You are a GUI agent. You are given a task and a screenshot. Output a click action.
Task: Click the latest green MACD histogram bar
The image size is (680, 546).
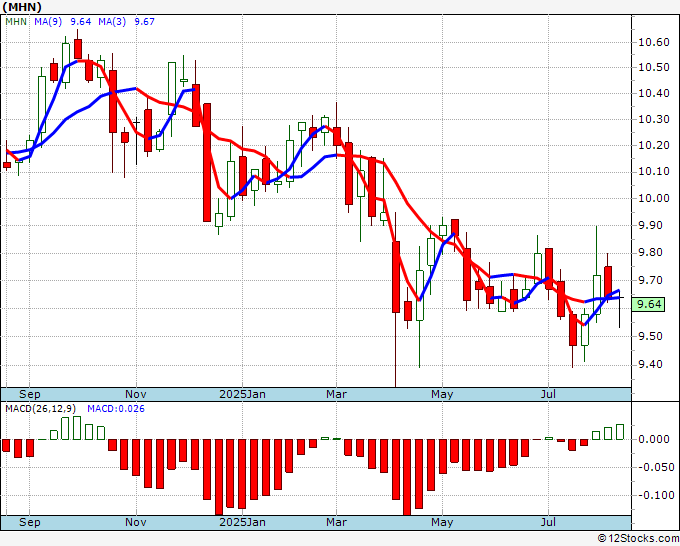pyautogui.click(x=620, y=432)
